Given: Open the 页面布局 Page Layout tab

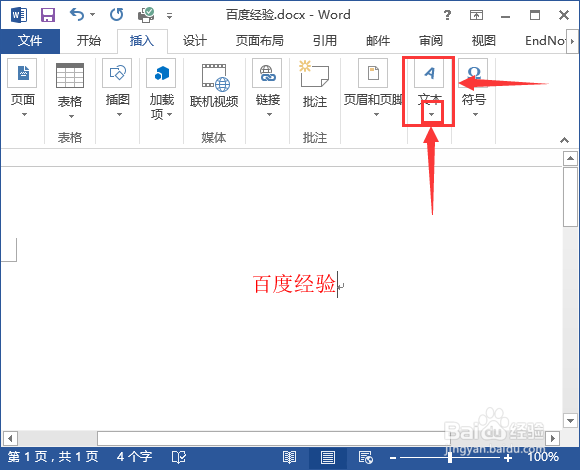Looking at the screenshot, I should click(x=260, y=41).
